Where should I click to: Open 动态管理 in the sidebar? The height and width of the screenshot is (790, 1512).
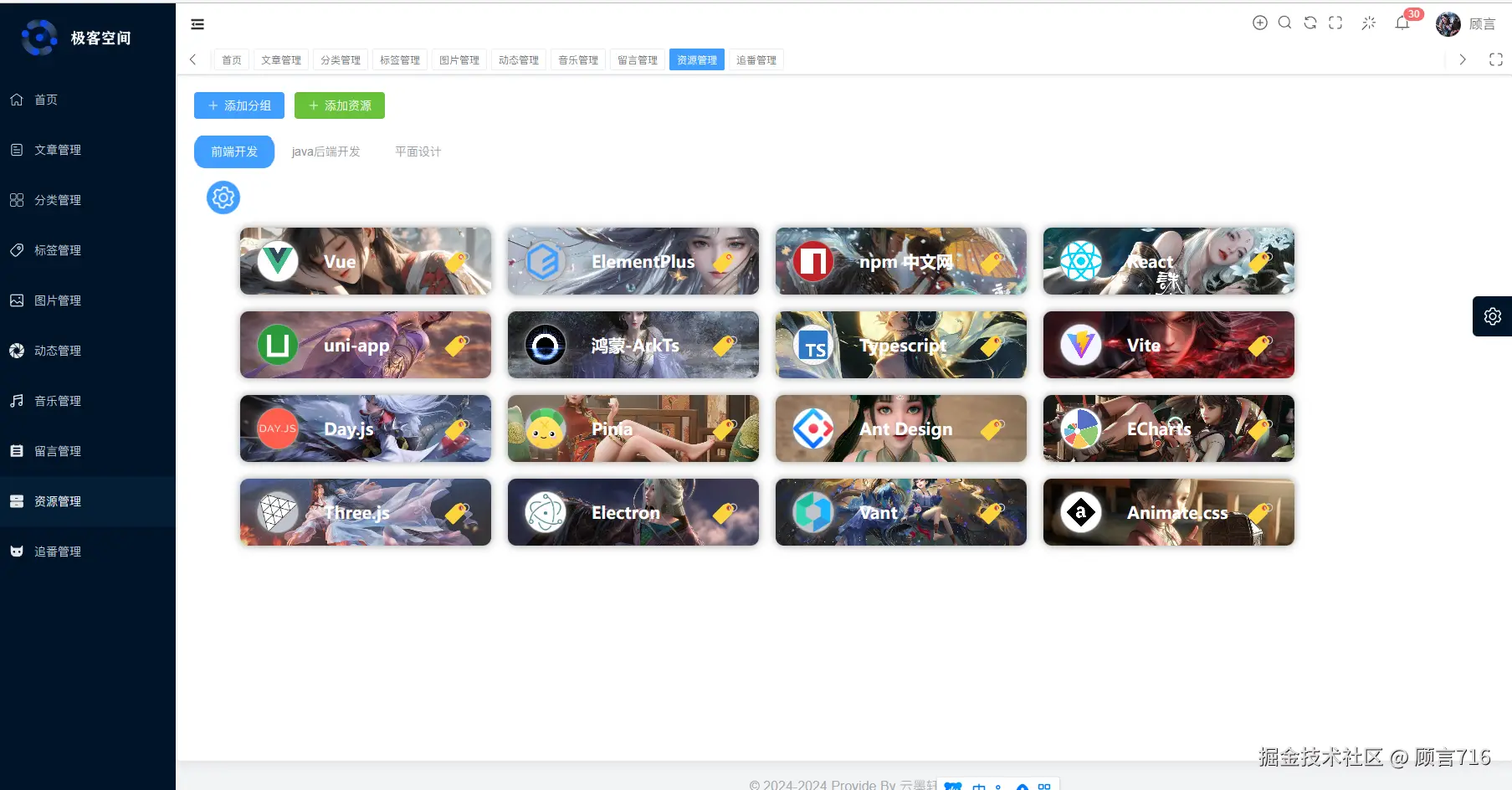coord(88,351)
